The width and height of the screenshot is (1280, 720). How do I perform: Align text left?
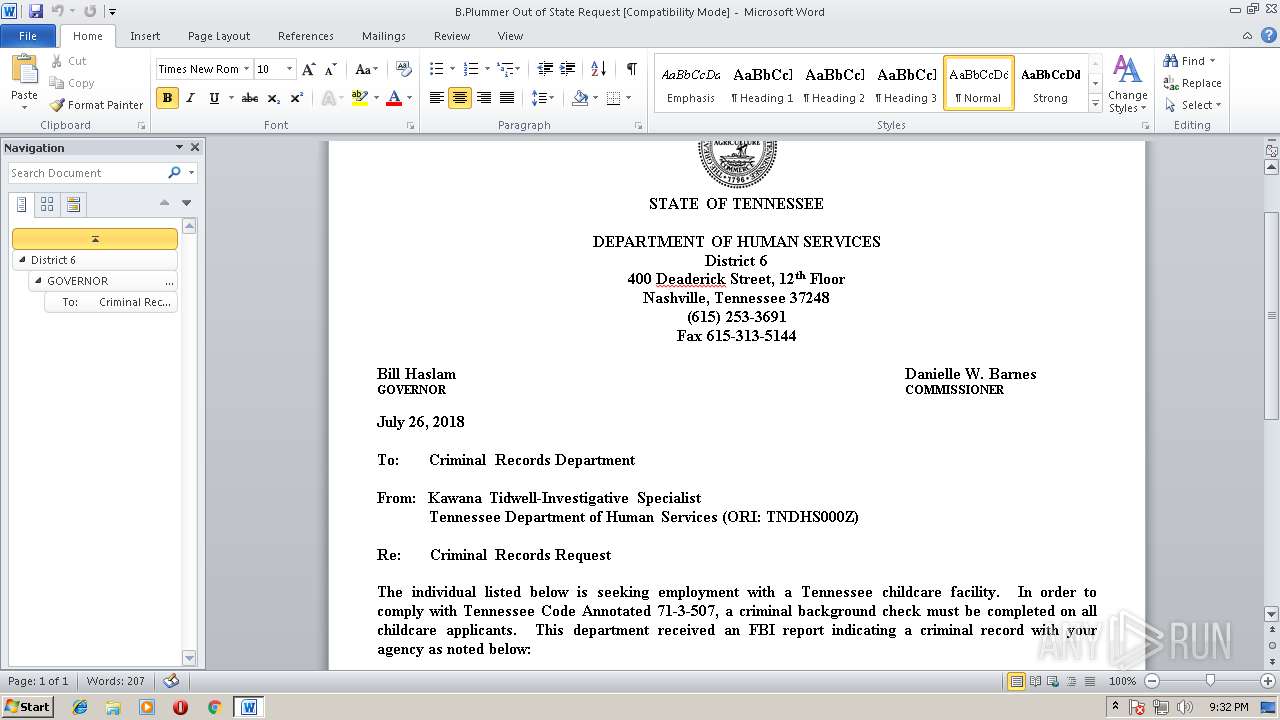coord(437,98)
